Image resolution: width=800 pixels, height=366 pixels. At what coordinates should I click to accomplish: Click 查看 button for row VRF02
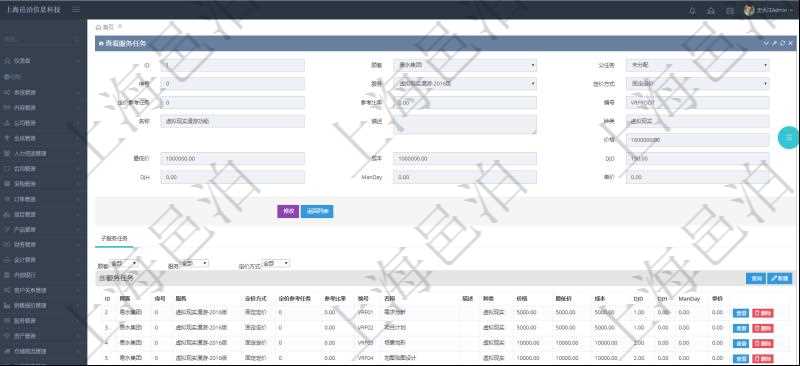pos(740,328)
